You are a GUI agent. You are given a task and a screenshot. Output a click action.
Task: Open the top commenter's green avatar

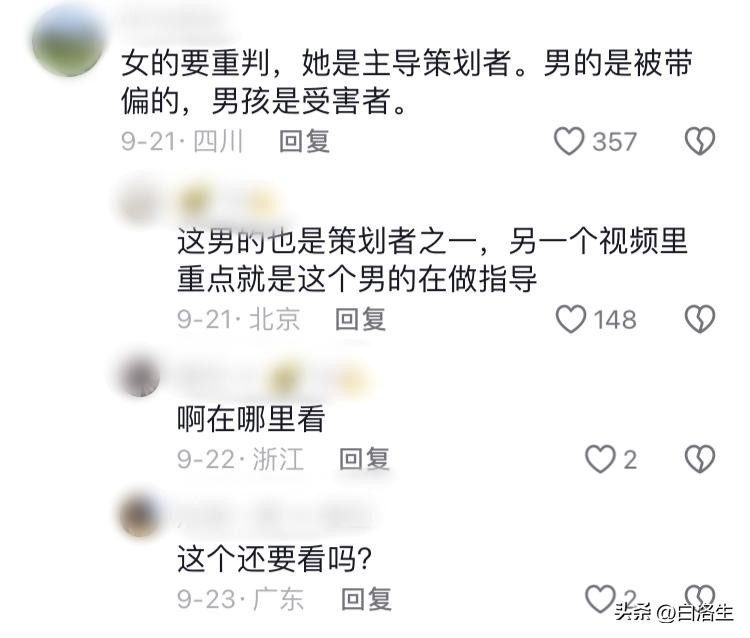[68, 41]
